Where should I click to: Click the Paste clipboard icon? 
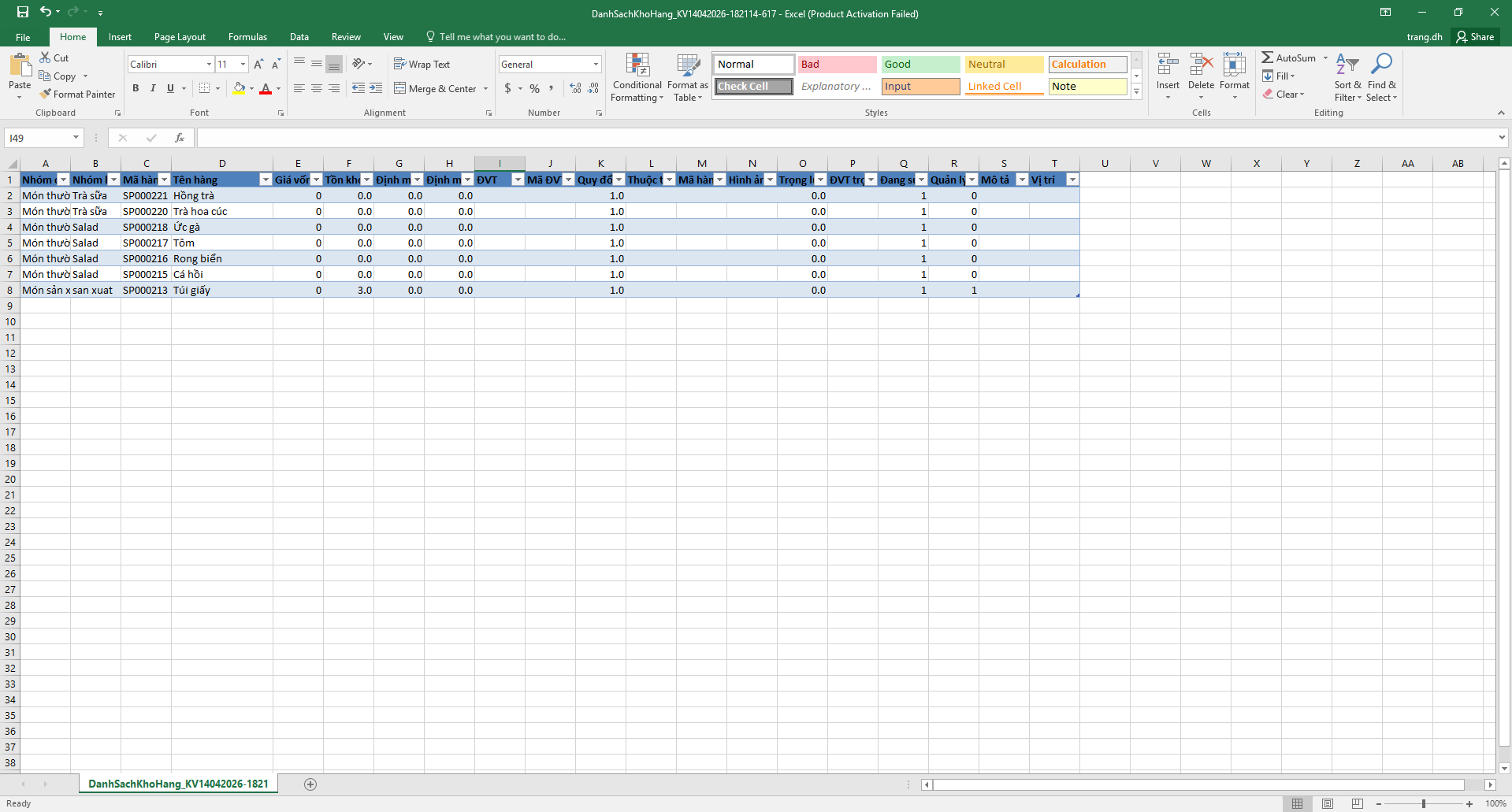(x=20, y=65)
